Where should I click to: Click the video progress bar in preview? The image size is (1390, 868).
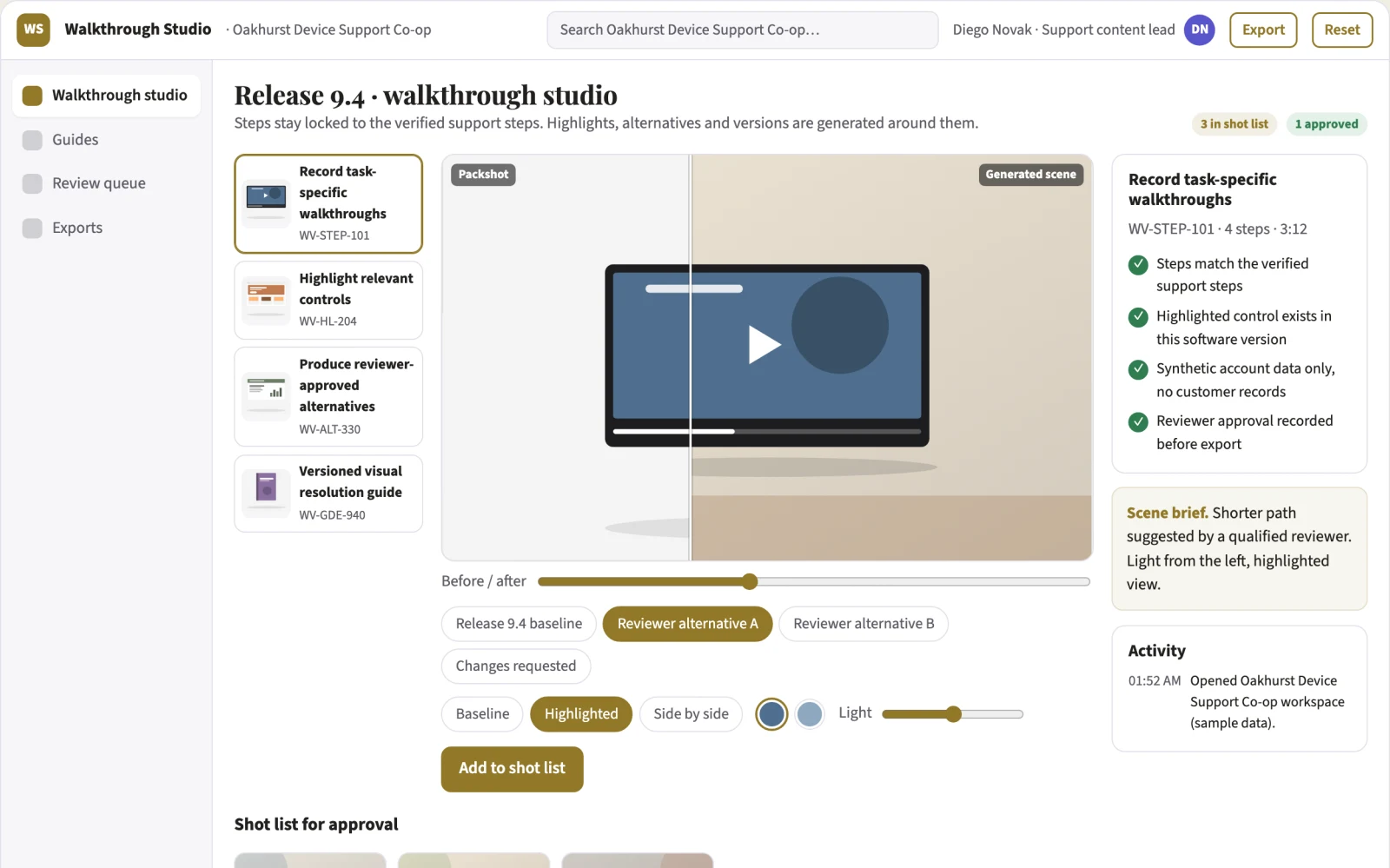tap(767, 431)
